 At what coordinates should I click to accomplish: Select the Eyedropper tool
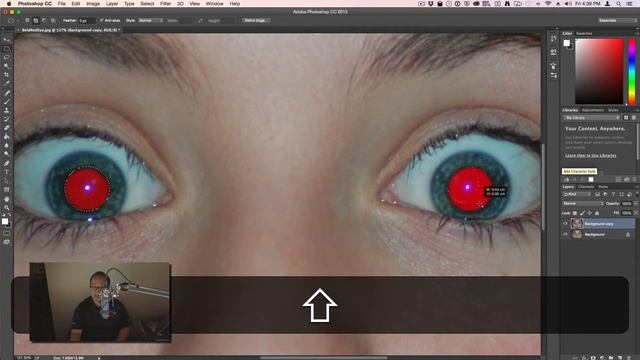(x=7, y=84)
